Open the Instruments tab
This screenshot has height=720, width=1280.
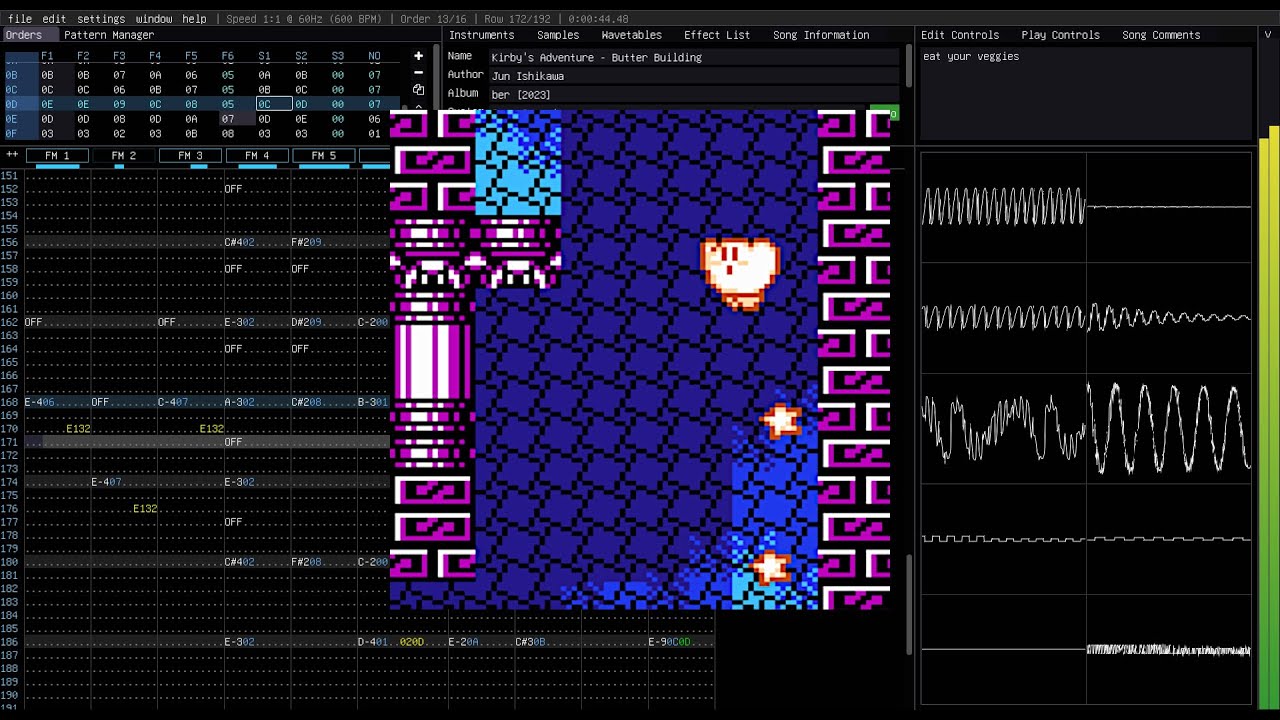click(481, 35)
